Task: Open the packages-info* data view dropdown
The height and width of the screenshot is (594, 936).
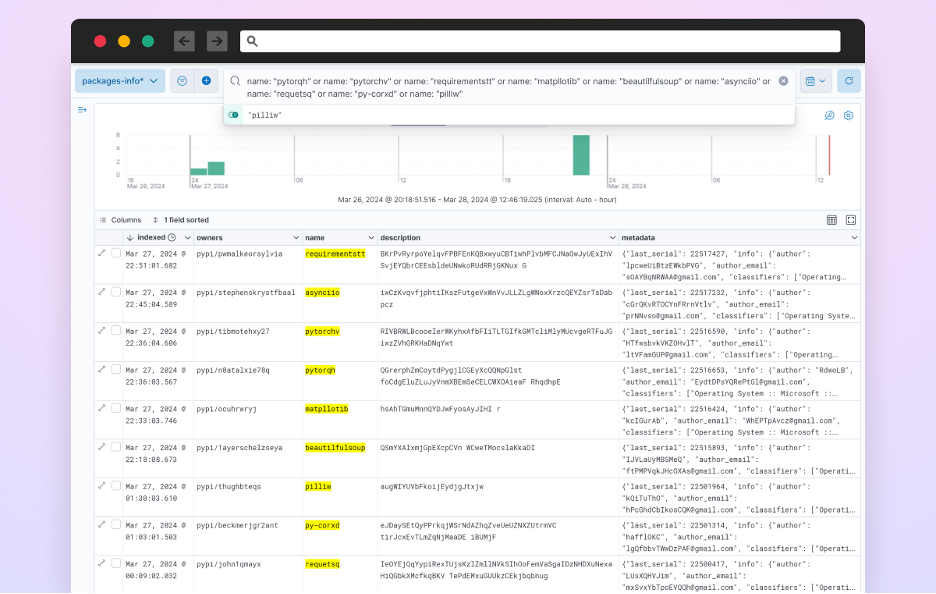Action: pyautogui.click(x=120, y=81)
